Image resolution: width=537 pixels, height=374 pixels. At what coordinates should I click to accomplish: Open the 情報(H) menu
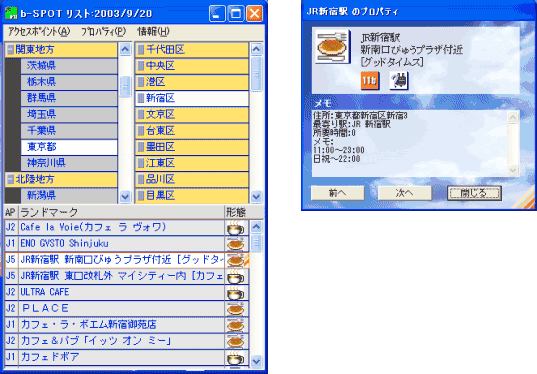point(153,32)
